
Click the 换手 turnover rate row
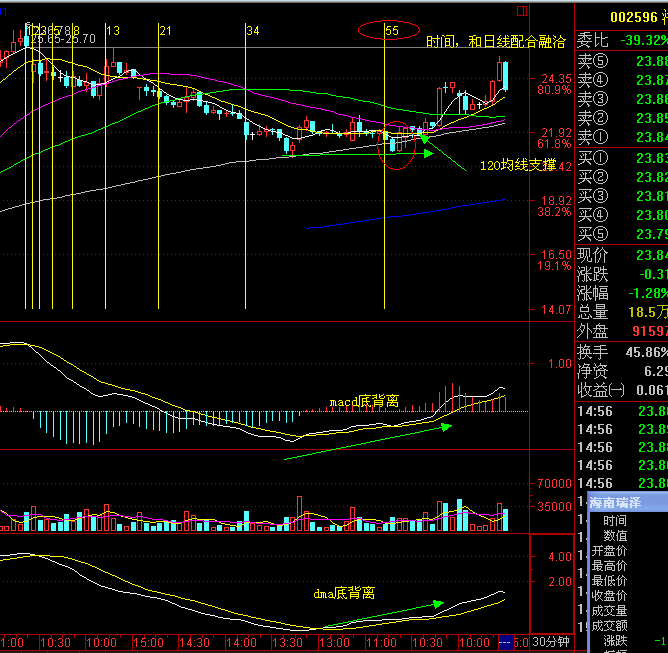622,352
